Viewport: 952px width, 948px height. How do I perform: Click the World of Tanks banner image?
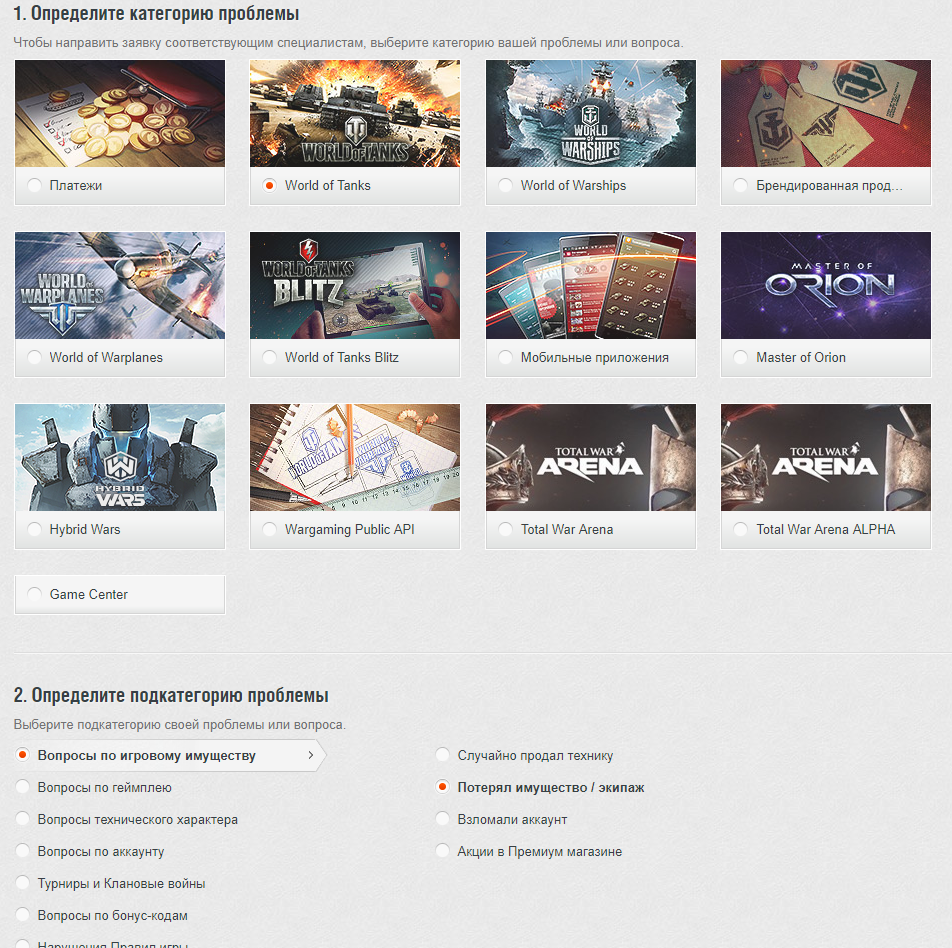(355, 114)
